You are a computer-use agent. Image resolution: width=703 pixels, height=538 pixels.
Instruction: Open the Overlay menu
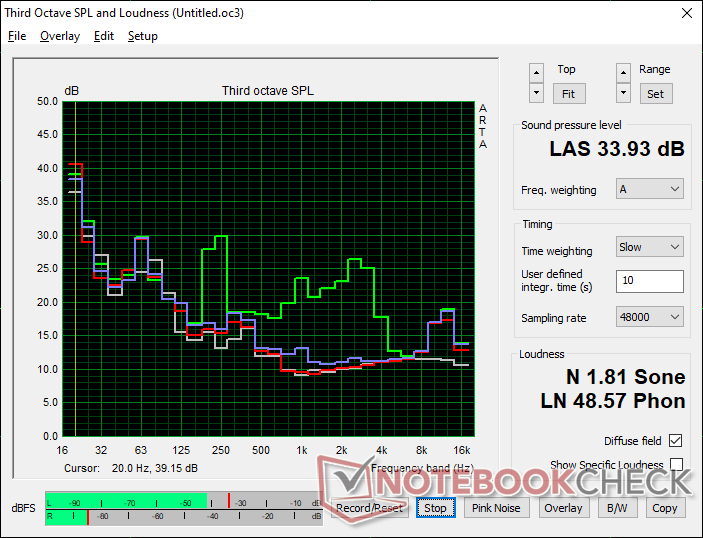tap(60, 36)
